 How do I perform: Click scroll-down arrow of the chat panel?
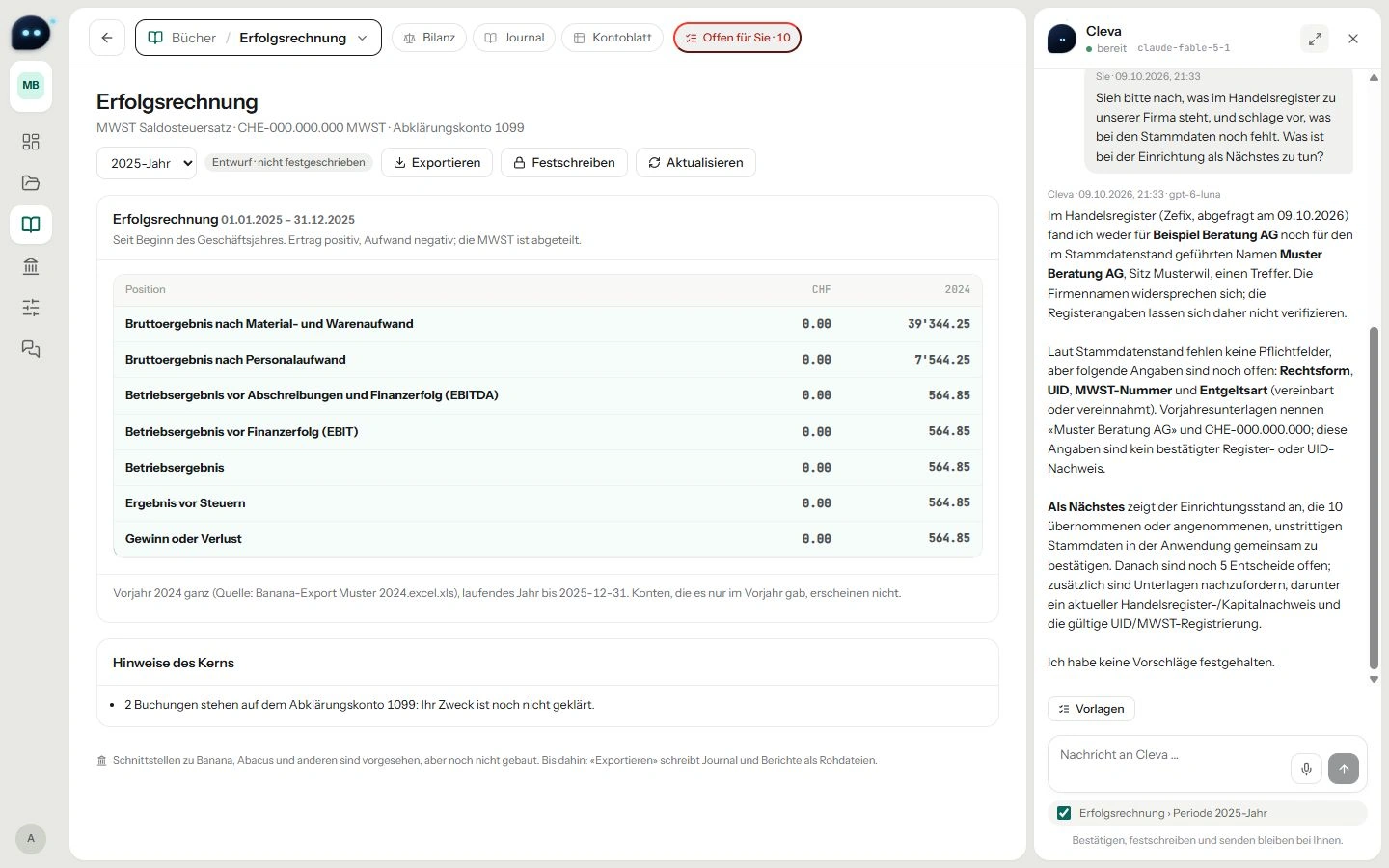coord(1374,680)
